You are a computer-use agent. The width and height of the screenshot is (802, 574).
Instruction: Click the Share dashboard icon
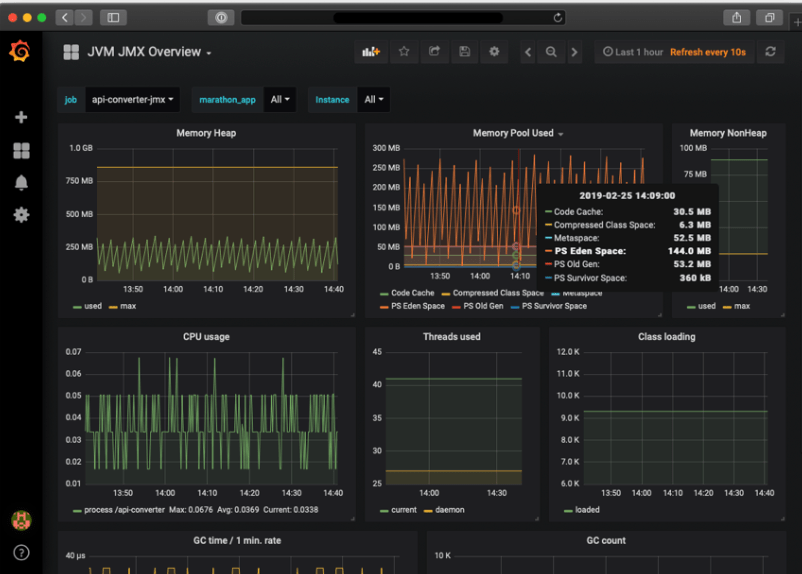point(434,52)
